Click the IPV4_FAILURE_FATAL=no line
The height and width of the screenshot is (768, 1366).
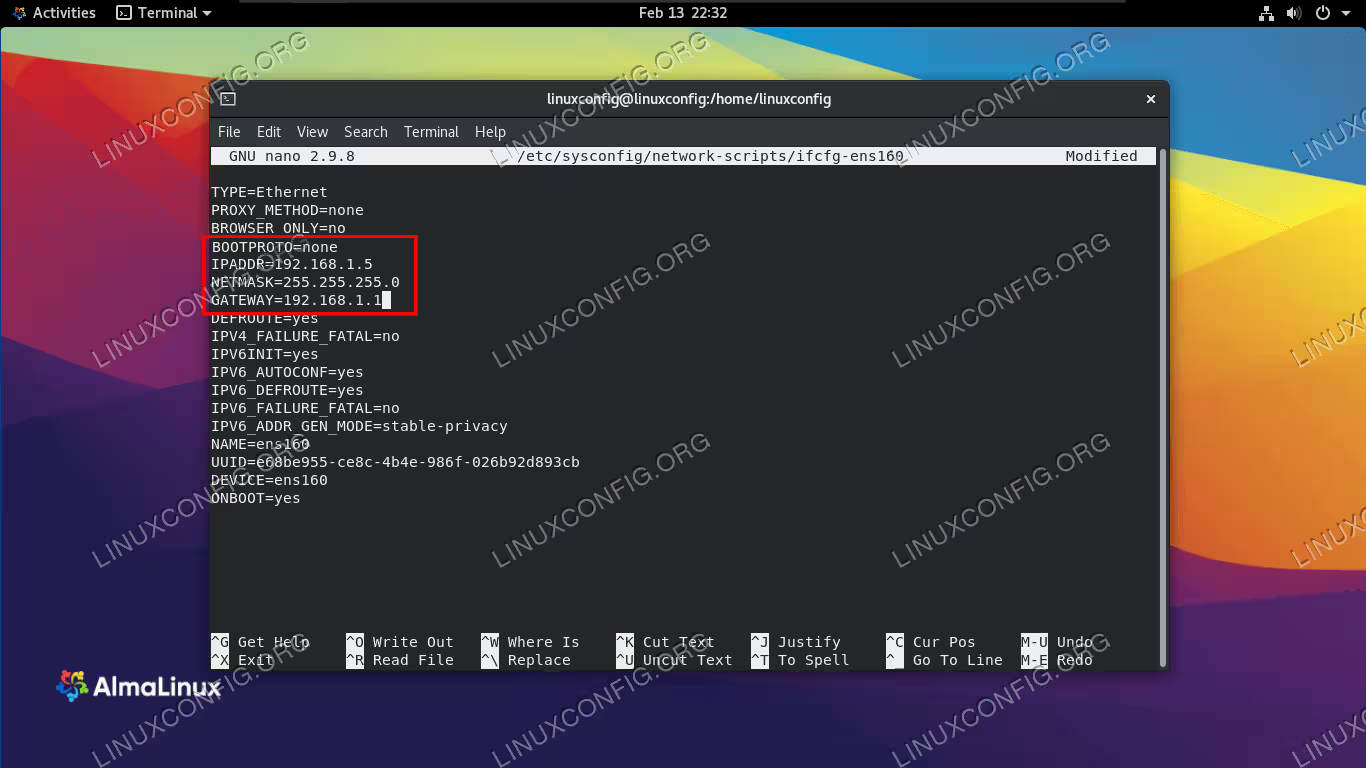click(305, 336)
